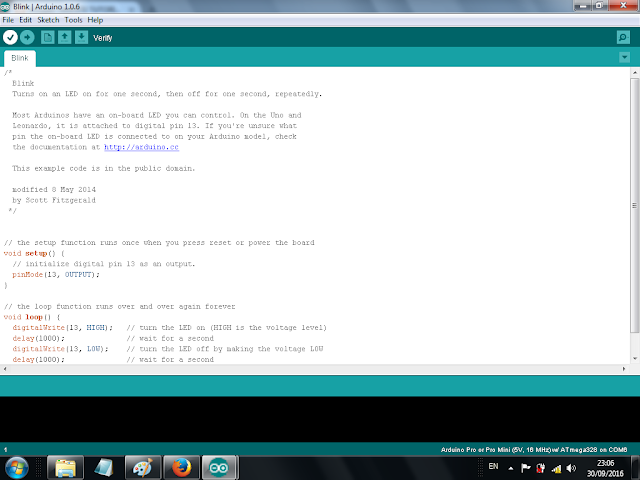Screen dimensions: 640x480
Task: Launch Firefox from the taskbar
Action: point(181,467)
